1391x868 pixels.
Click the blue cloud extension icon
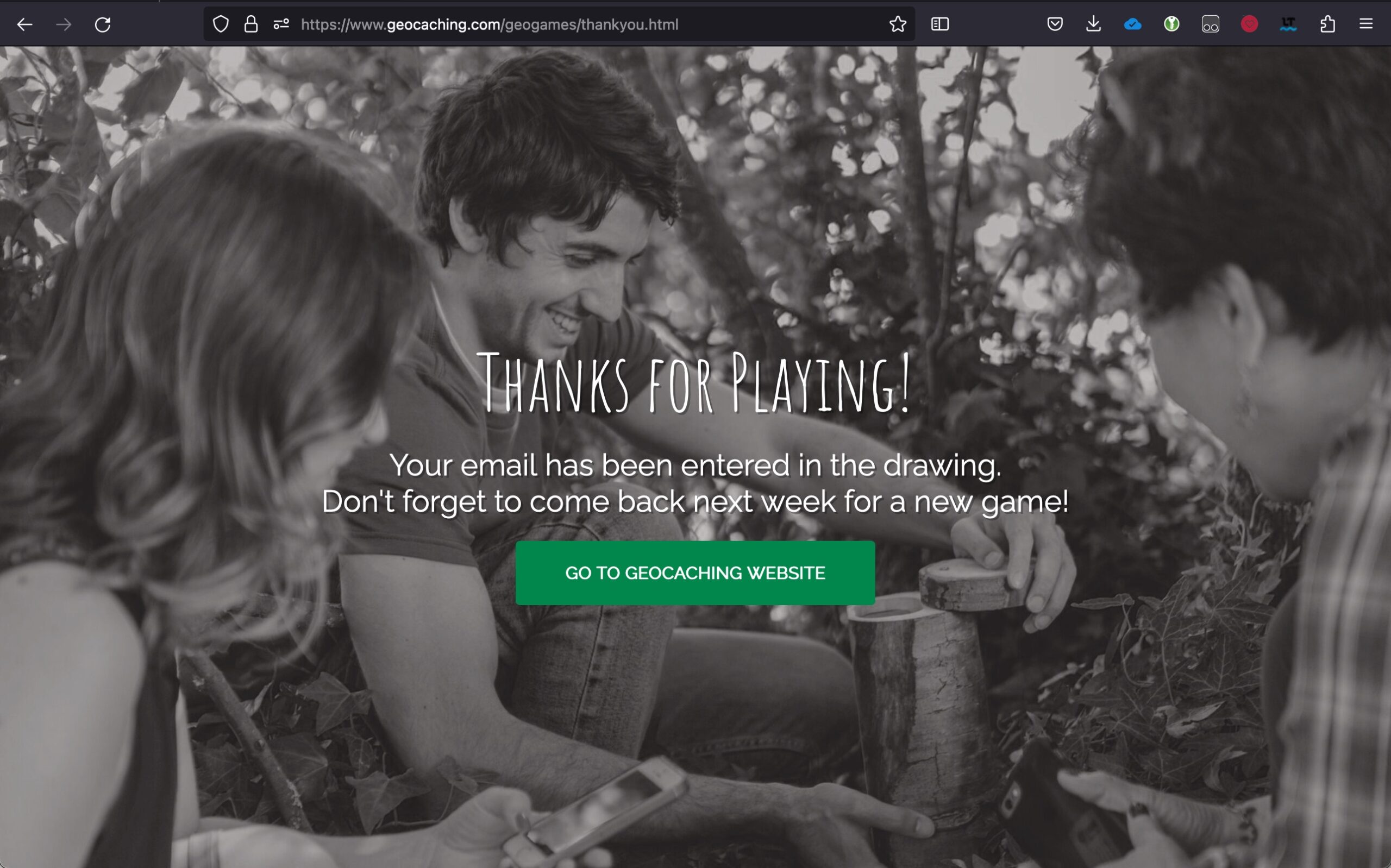click(1133, 24)
